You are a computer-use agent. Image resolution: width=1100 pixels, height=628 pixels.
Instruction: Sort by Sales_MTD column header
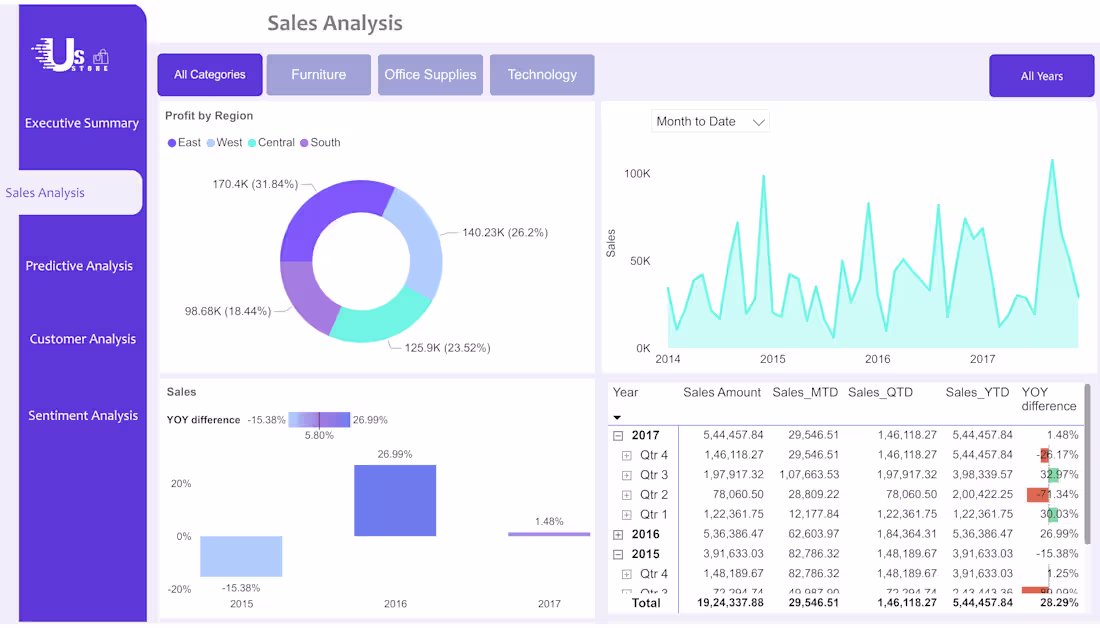click(x=805, y=392)
